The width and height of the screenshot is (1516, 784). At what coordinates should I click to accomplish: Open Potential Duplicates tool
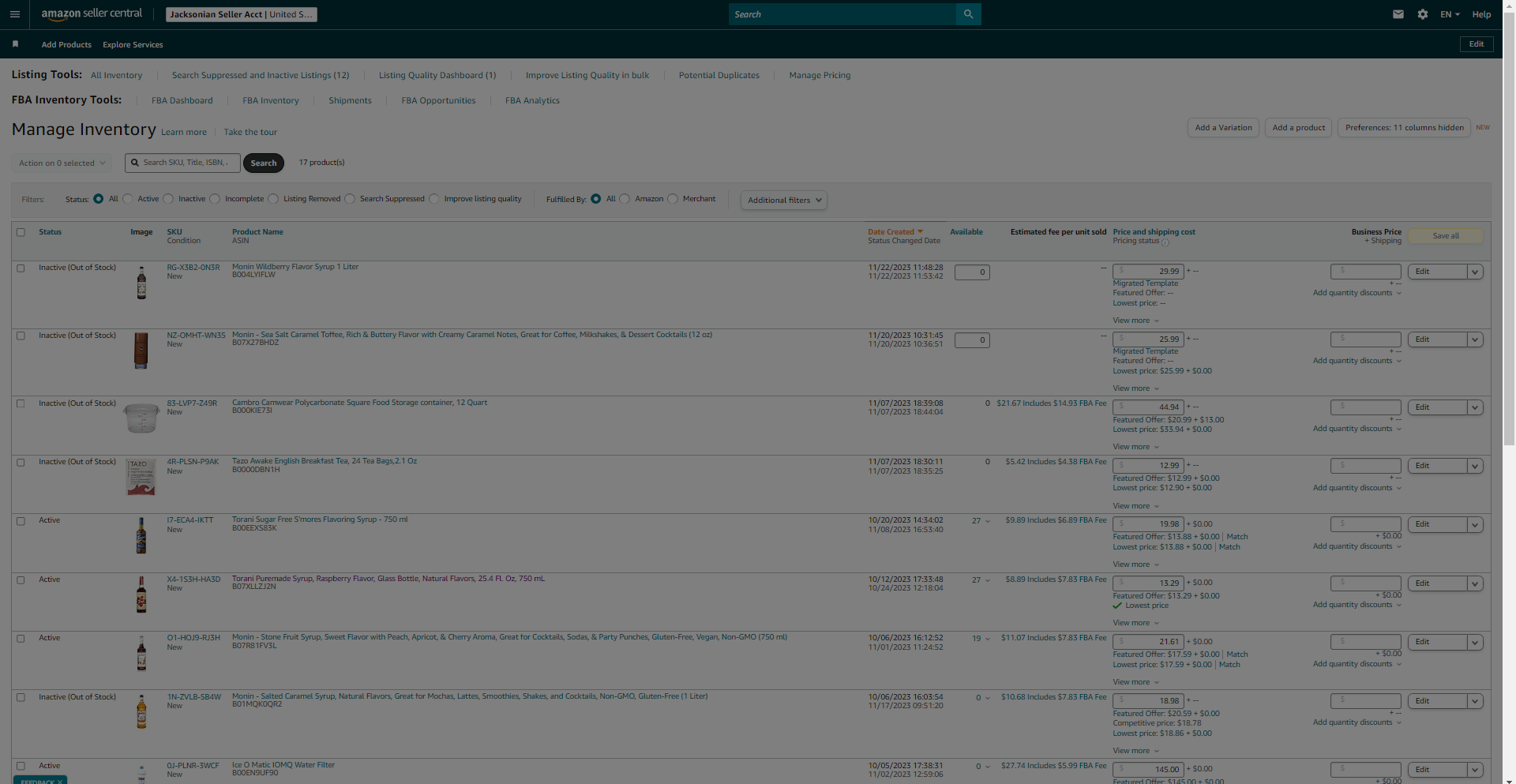coord(719,76)
